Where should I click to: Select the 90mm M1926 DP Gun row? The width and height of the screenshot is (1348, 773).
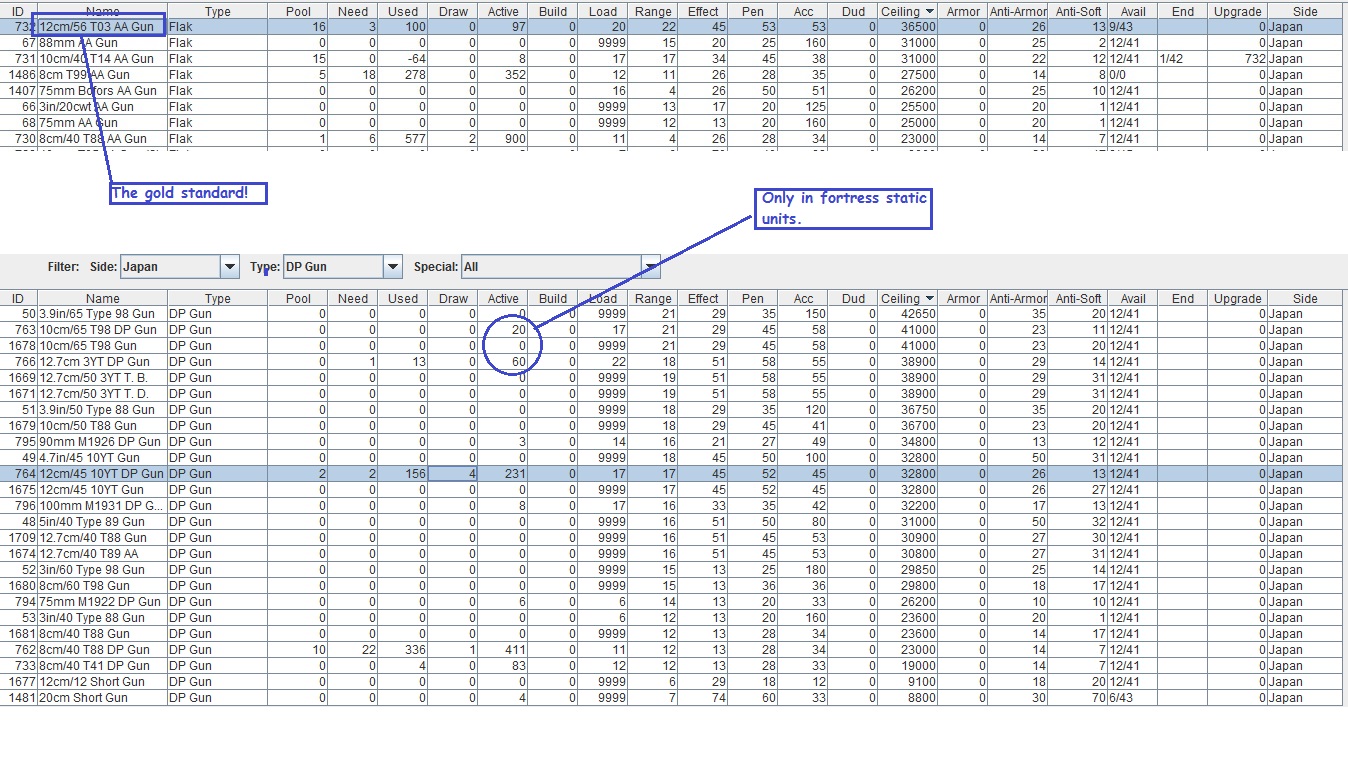click(671, 442)
